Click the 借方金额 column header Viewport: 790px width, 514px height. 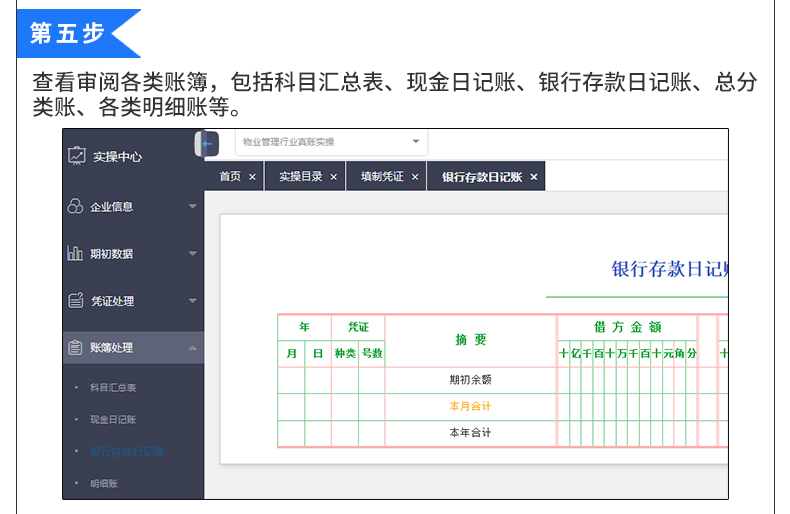click(x=628, y=327)
